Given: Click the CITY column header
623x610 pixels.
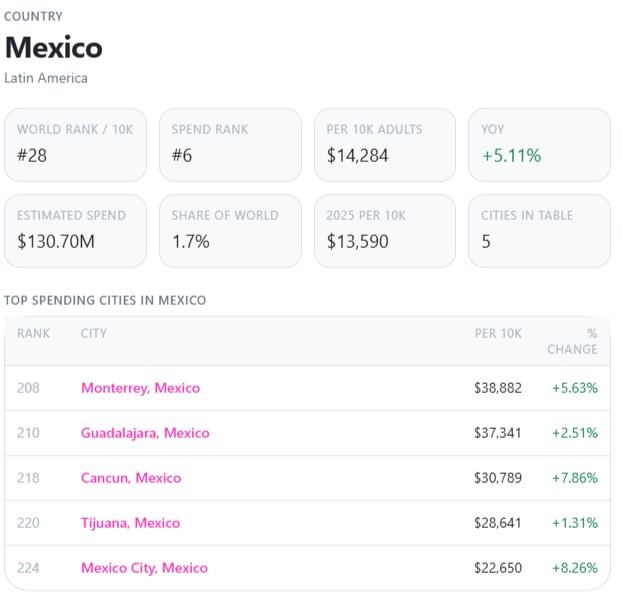Looking at the screenshot, I should (94, 333).
